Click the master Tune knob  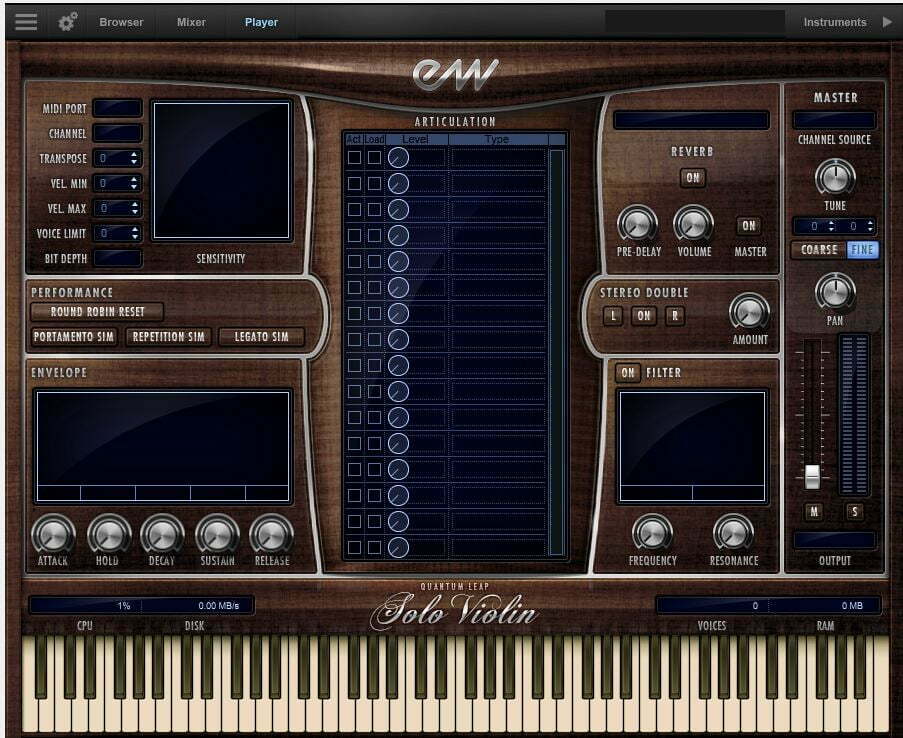coord(835,177)
